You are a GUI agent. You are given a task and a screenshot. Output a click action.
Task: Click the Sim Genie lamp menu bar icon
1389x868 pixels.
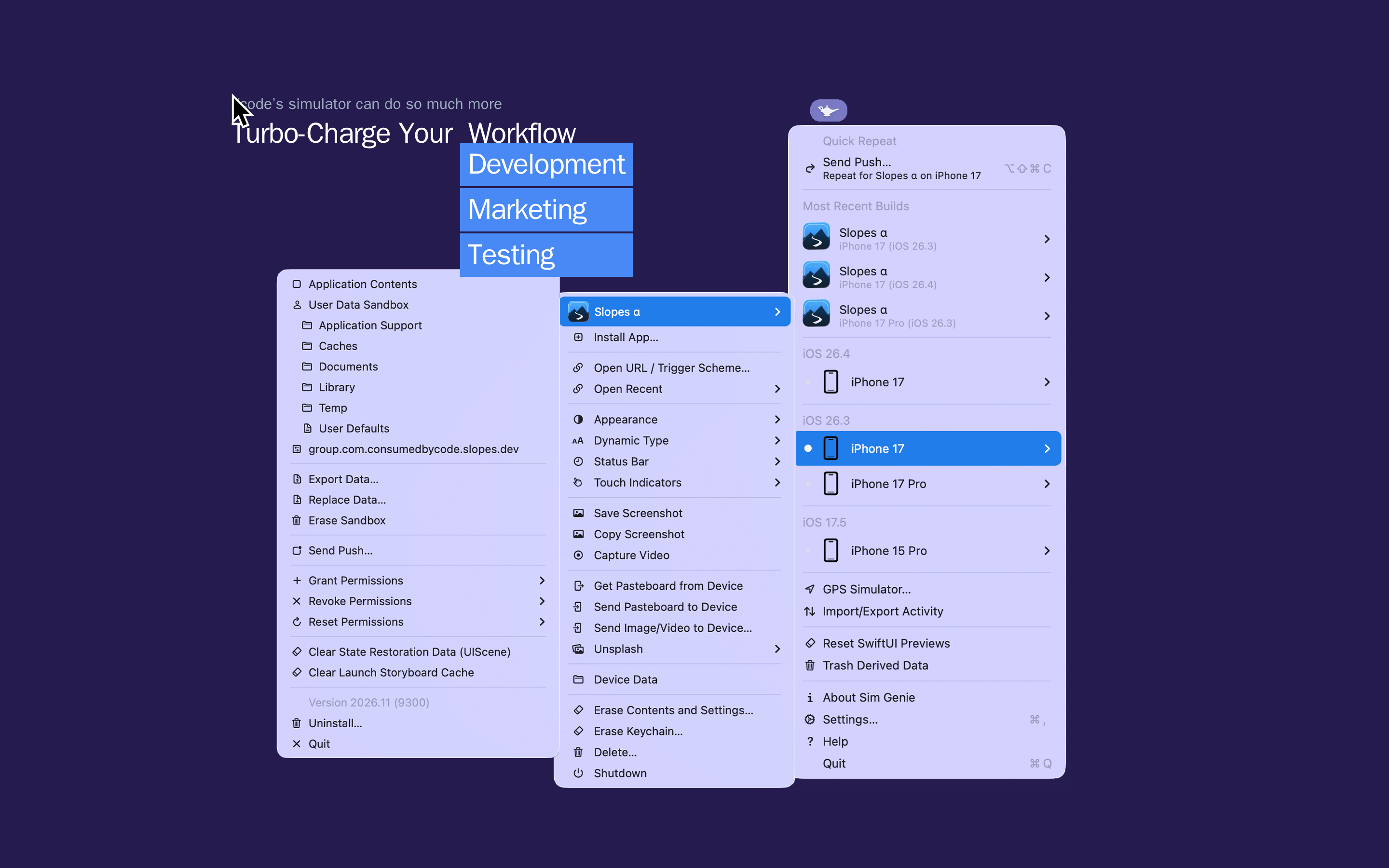[828, 110]
